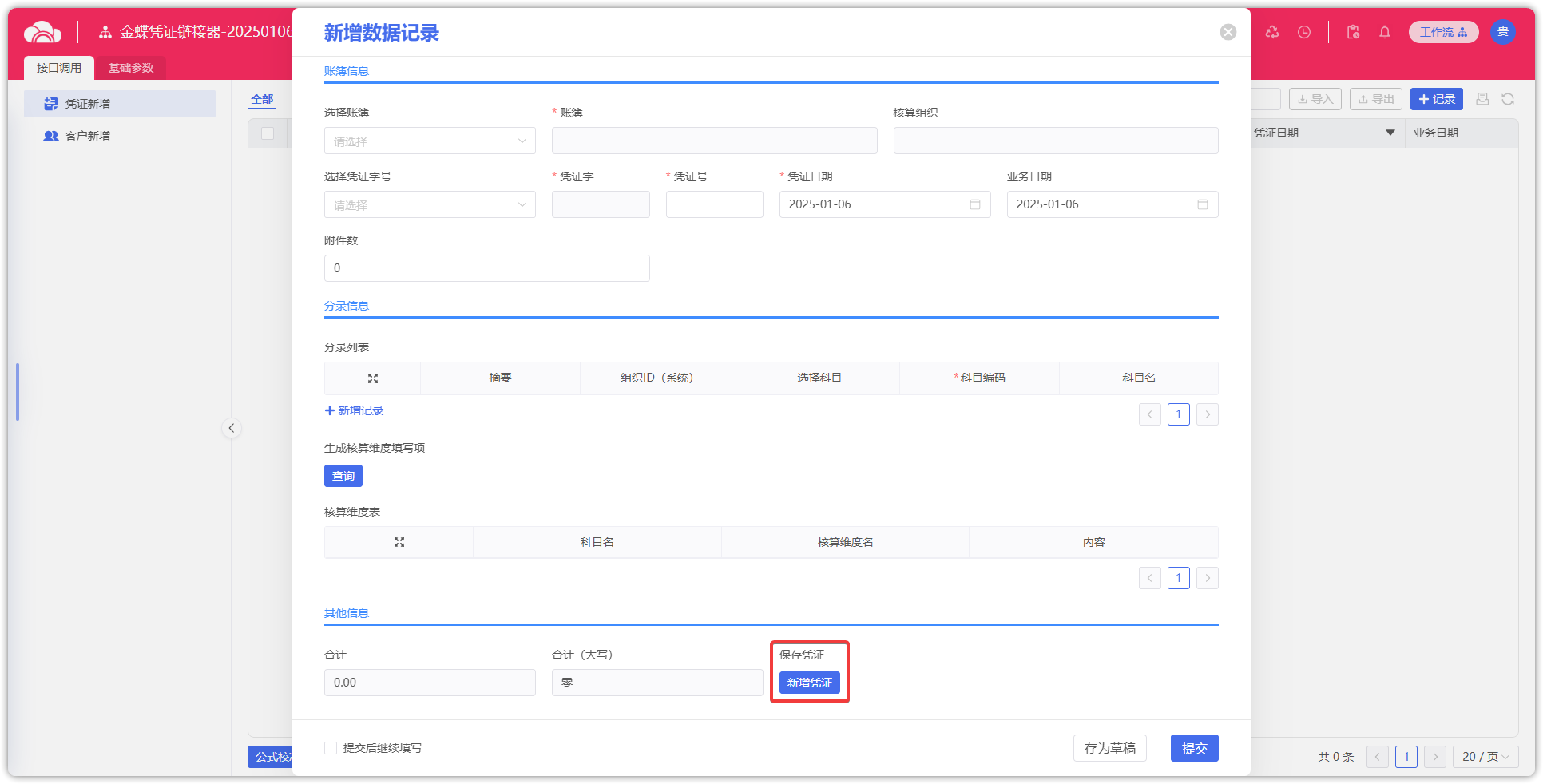The width and height of the screenshot is (1543, 784).
Task: Click the 新增凭证 button
Action: [809, 683]
